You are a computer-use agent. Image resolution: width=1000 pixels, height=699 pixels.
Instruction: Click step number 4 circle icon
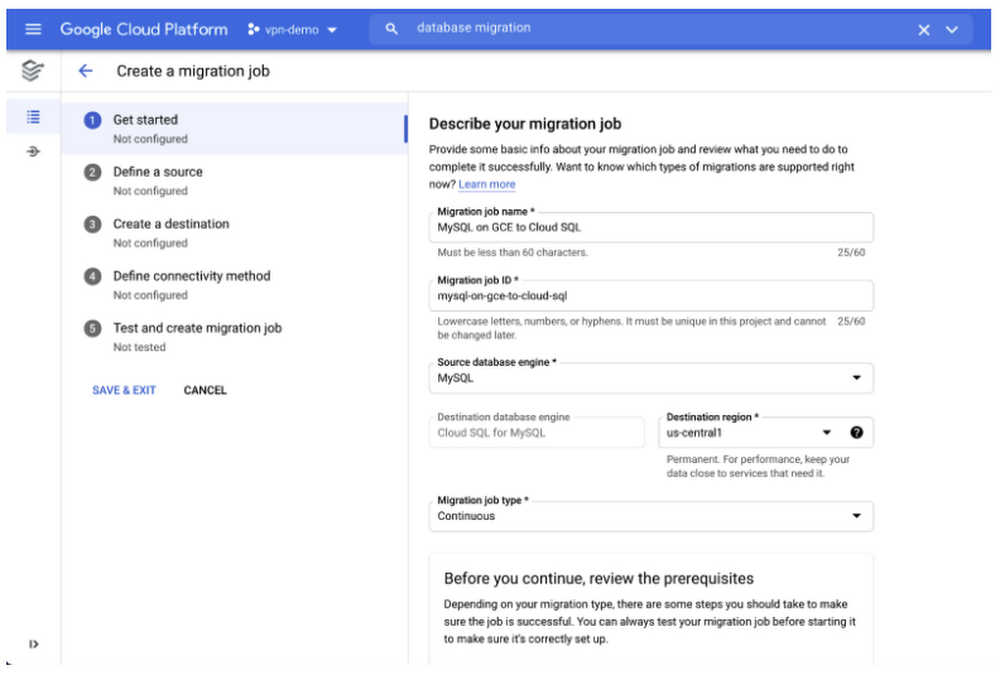(92, 277)
